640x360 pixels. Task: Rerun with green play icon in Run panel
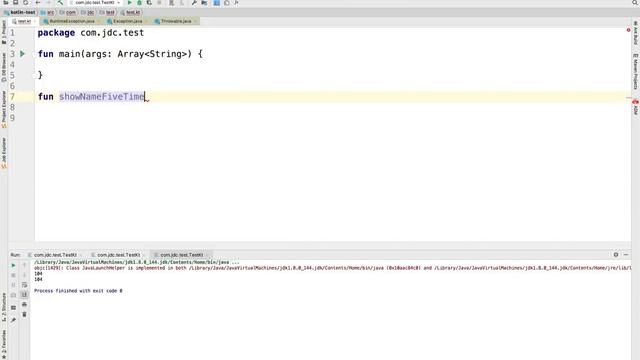tap(13, 265)
